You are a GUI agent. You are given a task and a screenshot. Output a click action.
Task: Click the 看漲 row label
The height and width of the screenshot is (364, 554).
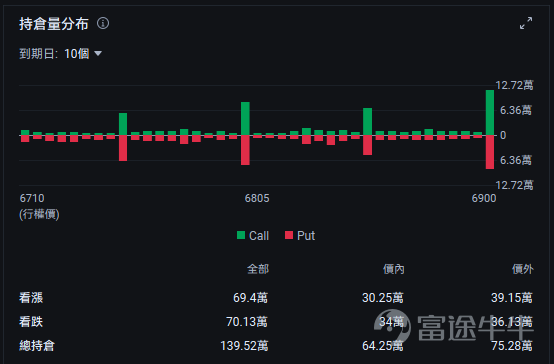click(x=31, y=298)
